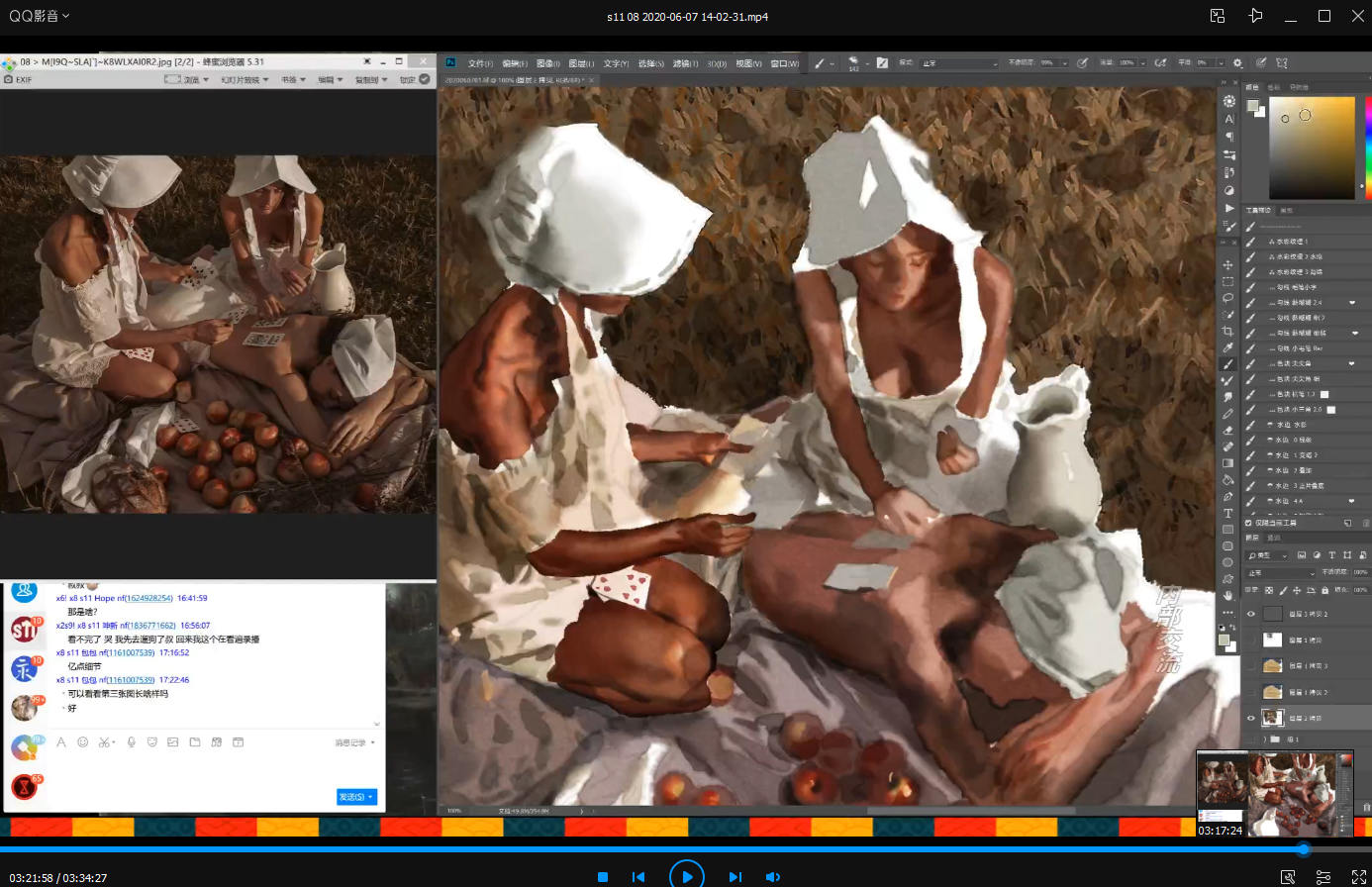Open the brush settings panel icon

point(883,62)
